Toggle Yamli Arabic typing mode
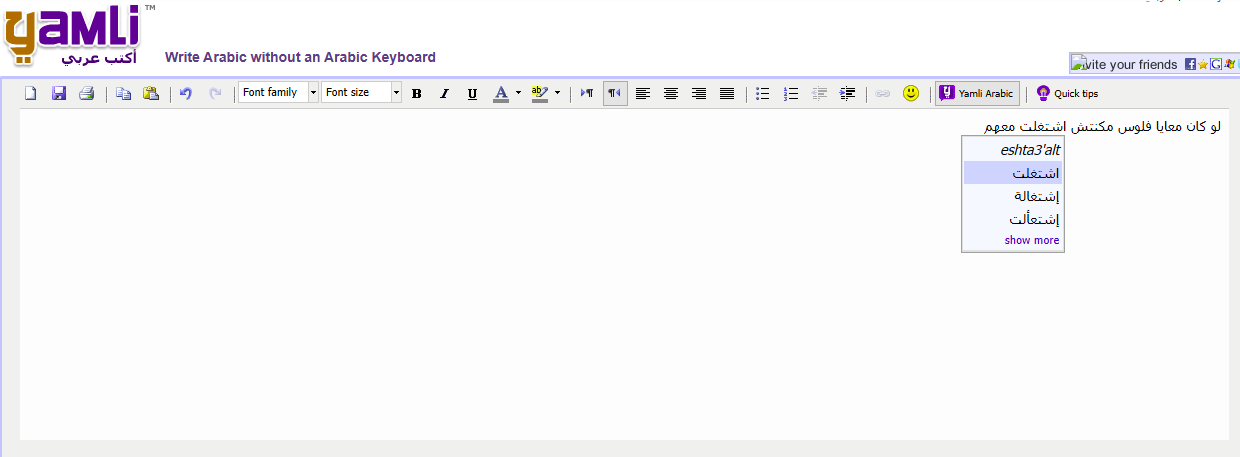 [977, 93]
